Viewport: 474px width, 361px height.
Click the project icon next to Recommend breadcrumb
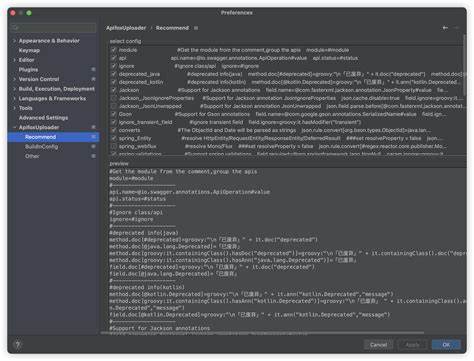[196, 28]
